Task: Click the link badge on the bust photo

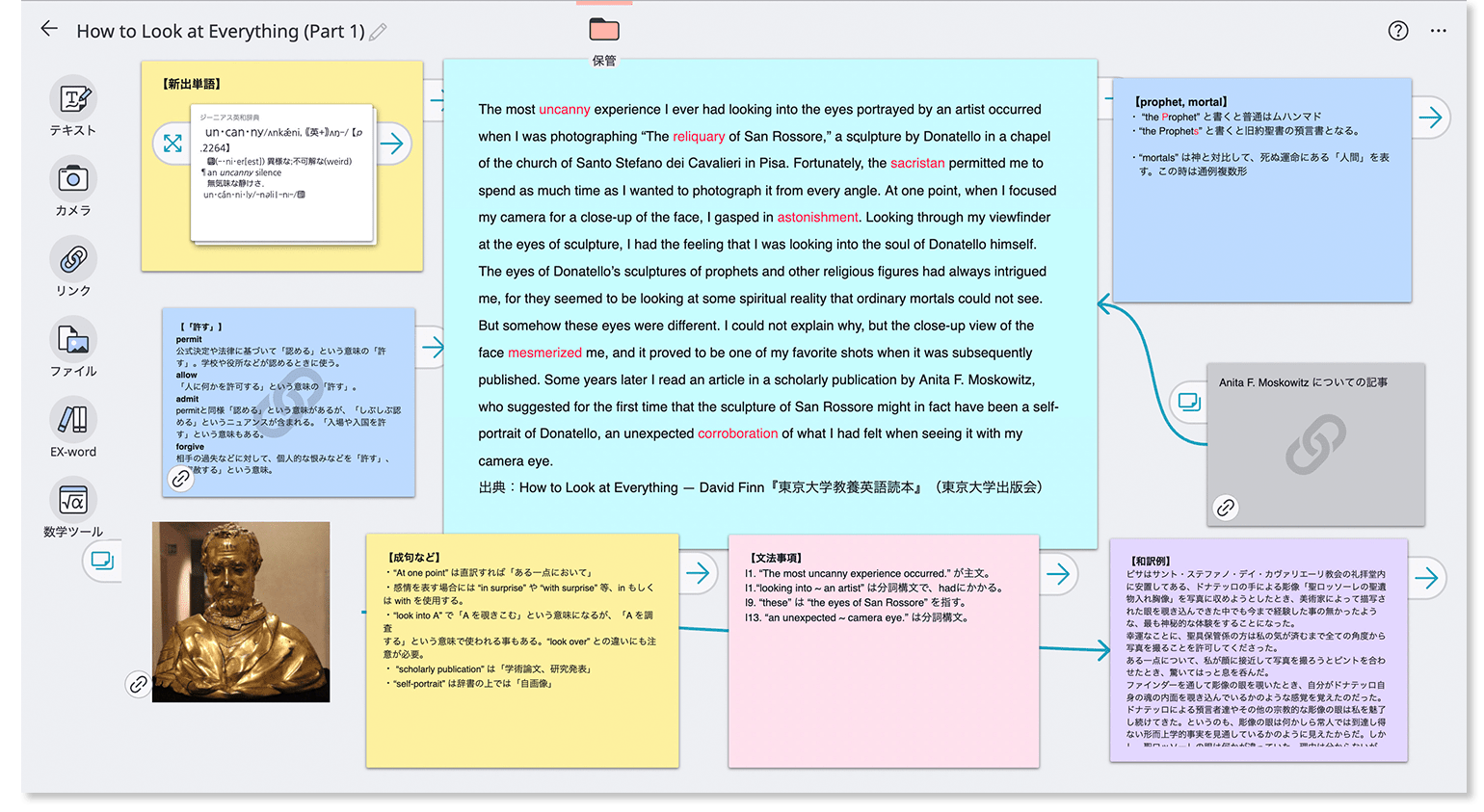Action: (138, 684)
